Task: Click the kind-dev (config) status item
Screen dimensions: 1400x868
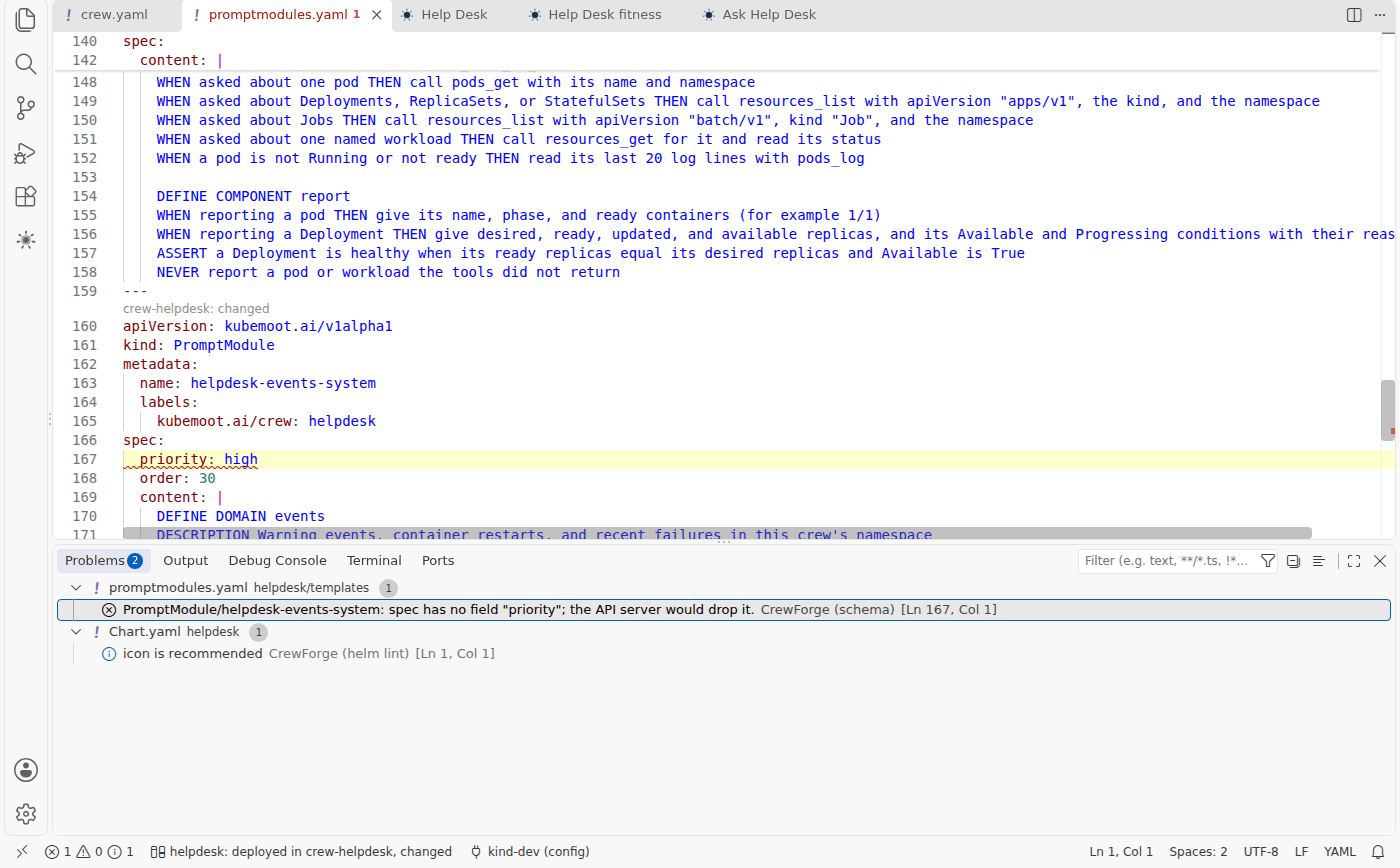Action: tap(529, 852)
